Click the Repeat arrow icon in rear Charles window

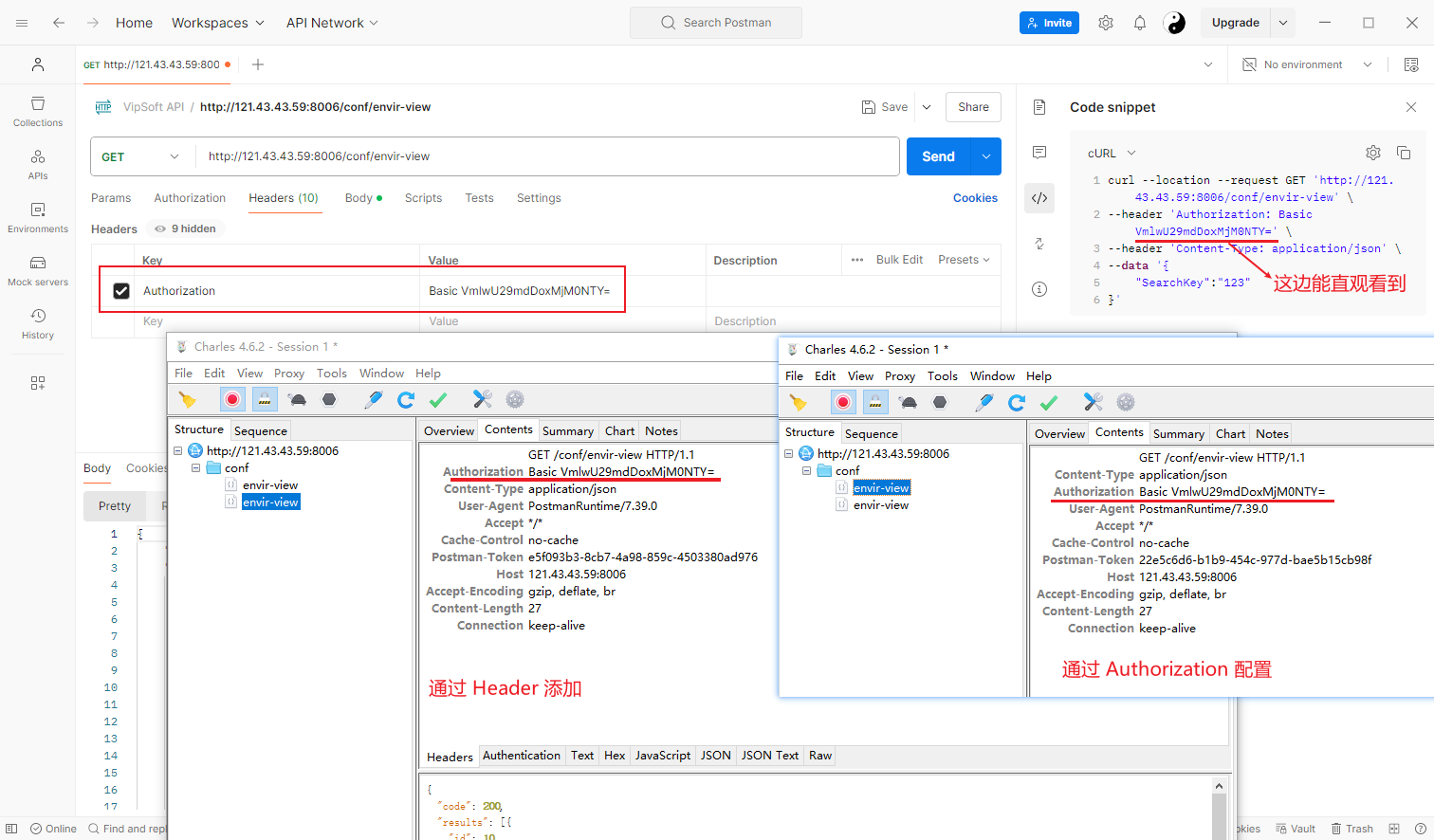406,399
